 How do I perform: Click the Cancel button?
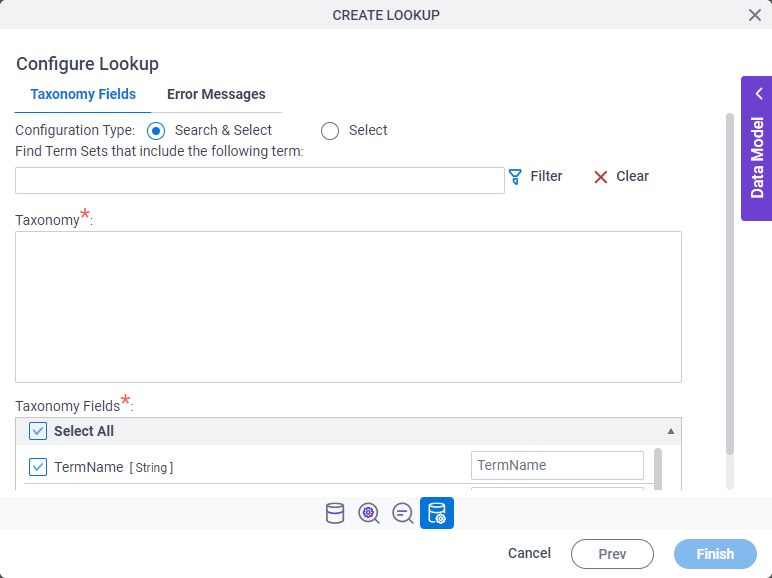click(x=529, y=553)
